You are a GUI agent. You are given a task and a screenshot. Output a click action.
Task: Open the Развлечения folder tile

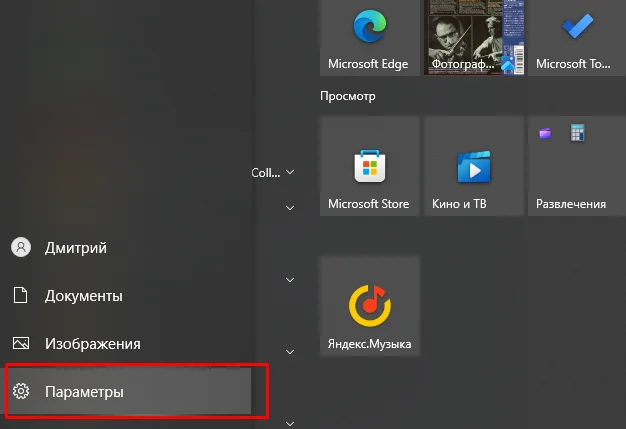(x=577, y=166)
